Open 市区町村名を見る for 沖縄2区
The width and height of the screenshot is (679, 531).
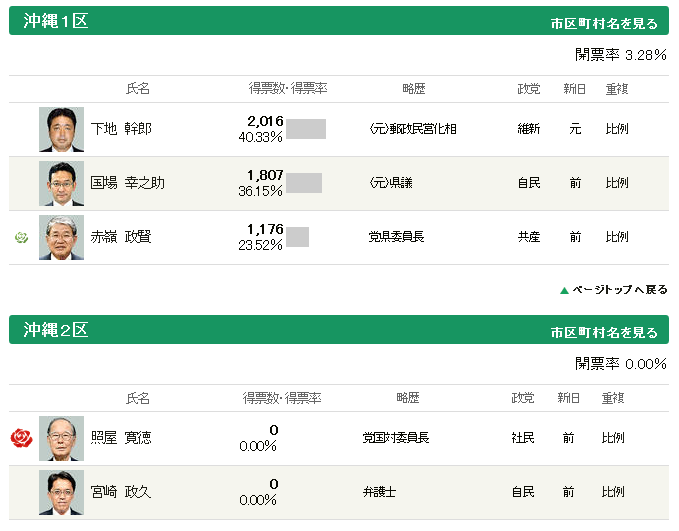604,332
